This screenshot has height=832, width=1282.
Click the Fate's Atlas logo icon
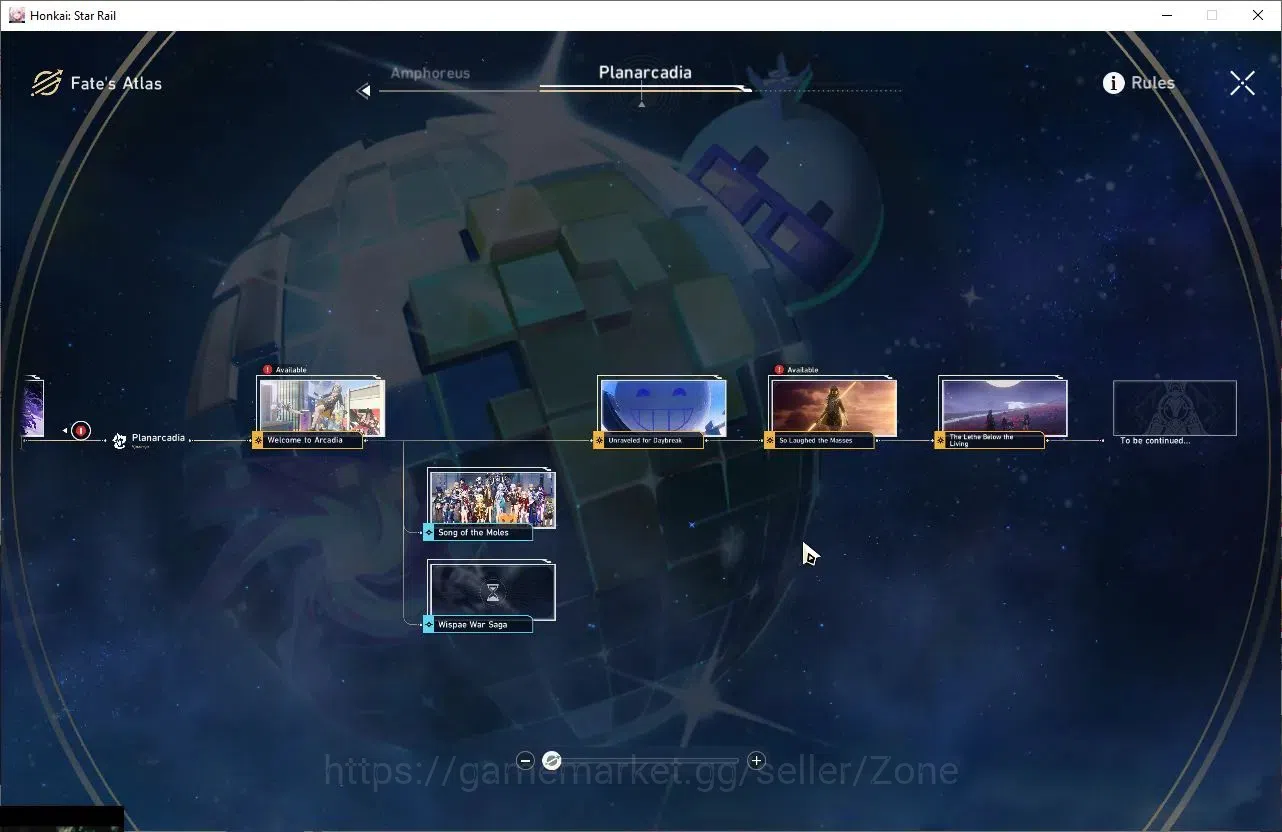[x=46, y=83]
